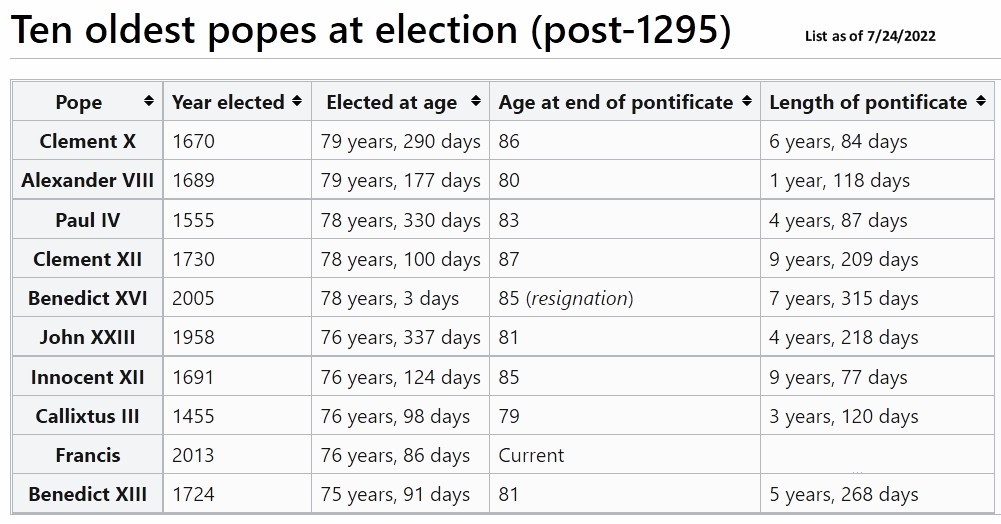Select the Clement XII pope name
This screenshot has width=1001, height=524.
point(87,259)
